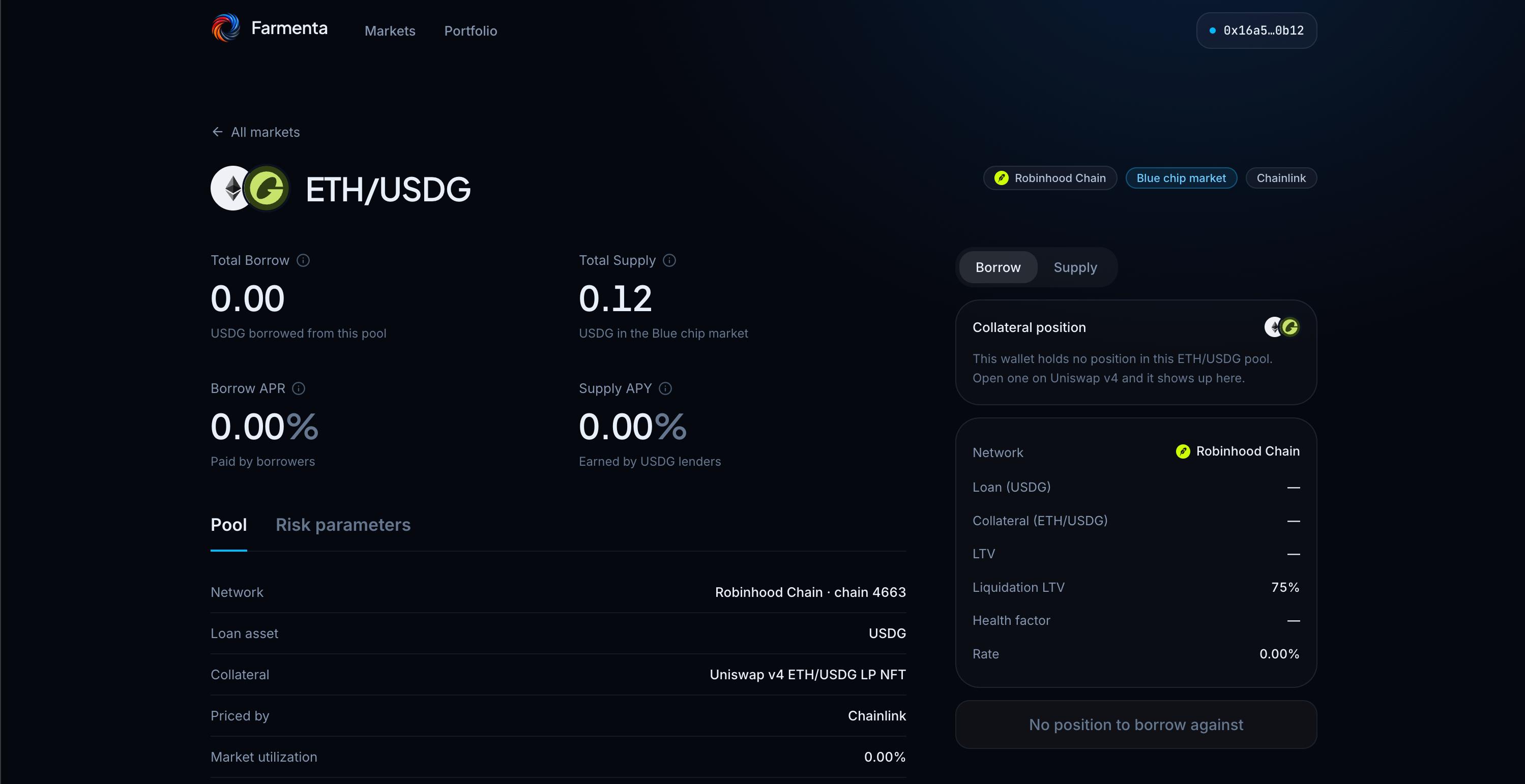Click the Blue chip market tag

pos(1181,178)
